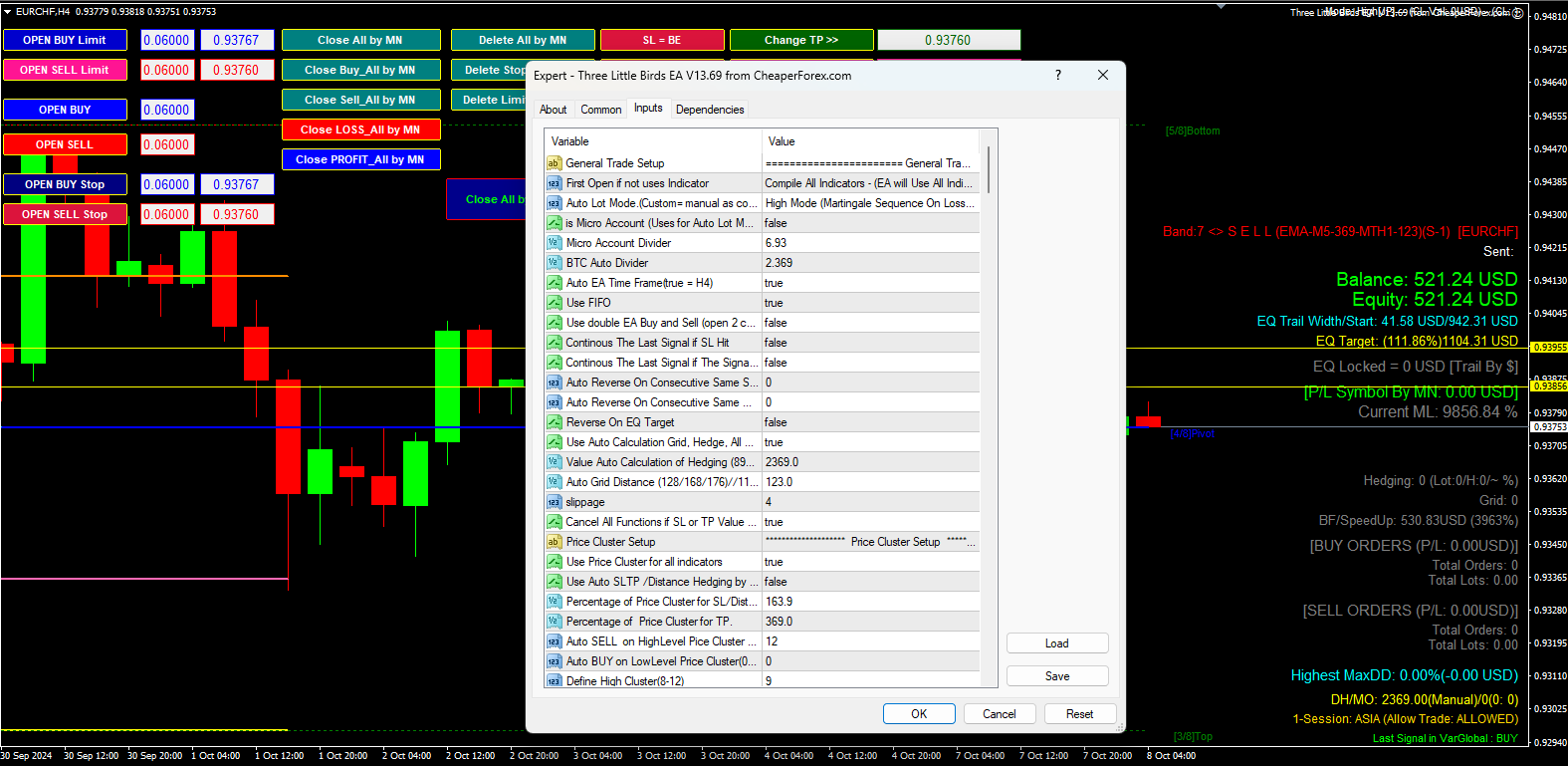
Task: Click icon next to Reverse On EQ Target
Action: (x=555, y=422)
